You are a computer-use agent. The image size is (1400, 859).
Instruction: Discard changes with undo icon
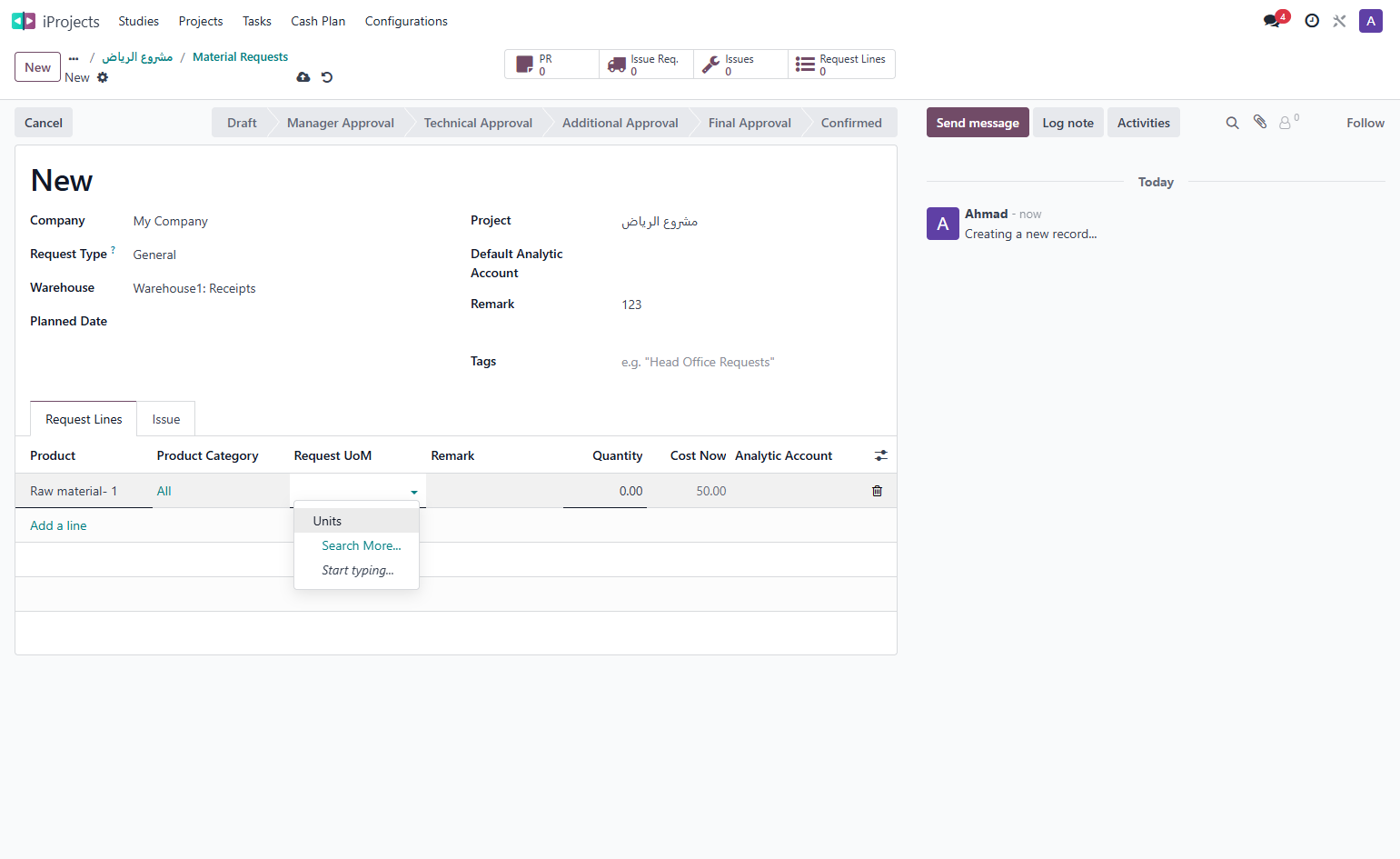[327, 77]
